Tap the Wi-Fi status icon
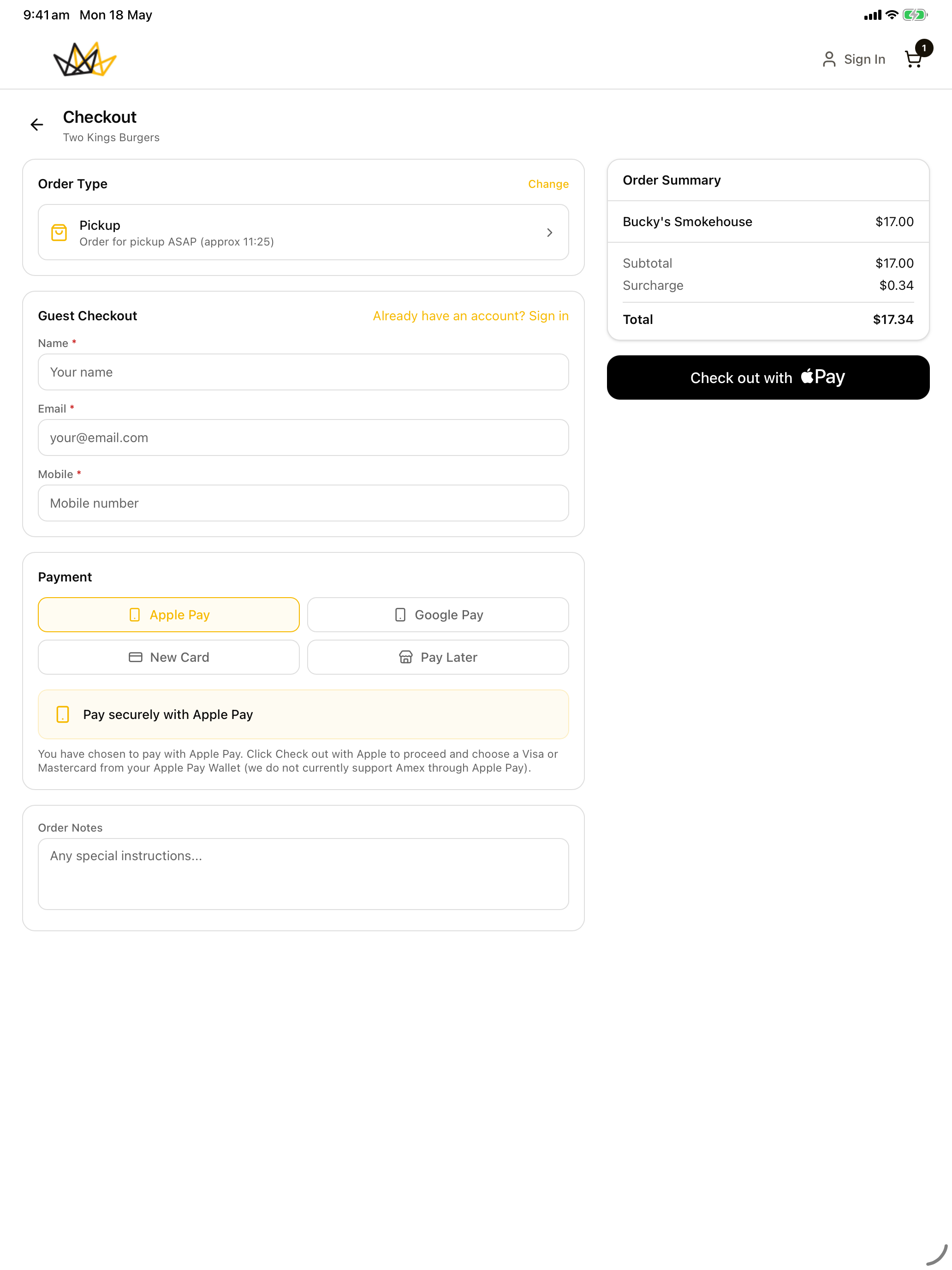Image resolution: width=952 pixels, height=1270 pixels. tap(892, 15)
